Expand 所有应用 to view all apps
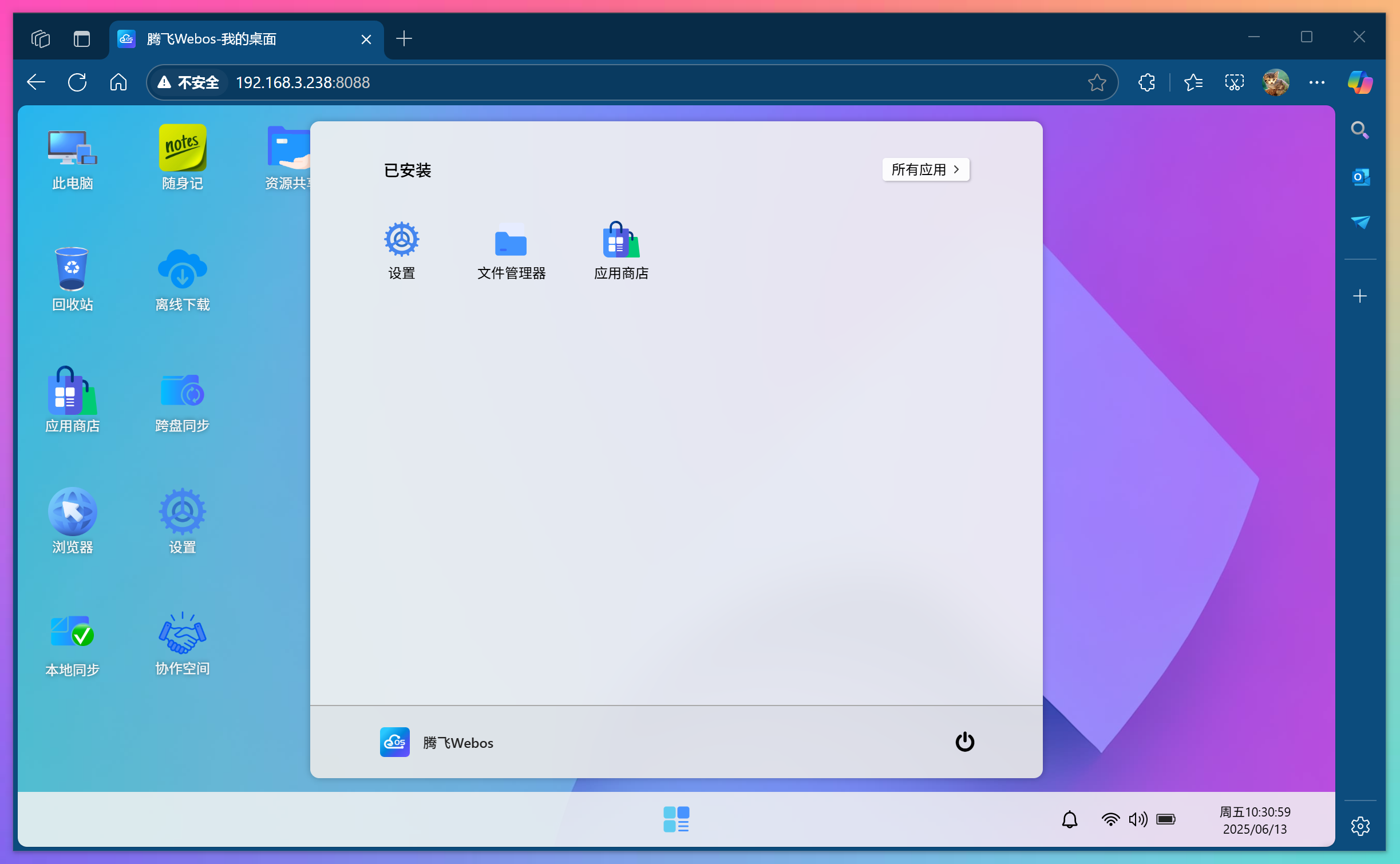This screenshot has height=864, width=1400. [925, 169]
